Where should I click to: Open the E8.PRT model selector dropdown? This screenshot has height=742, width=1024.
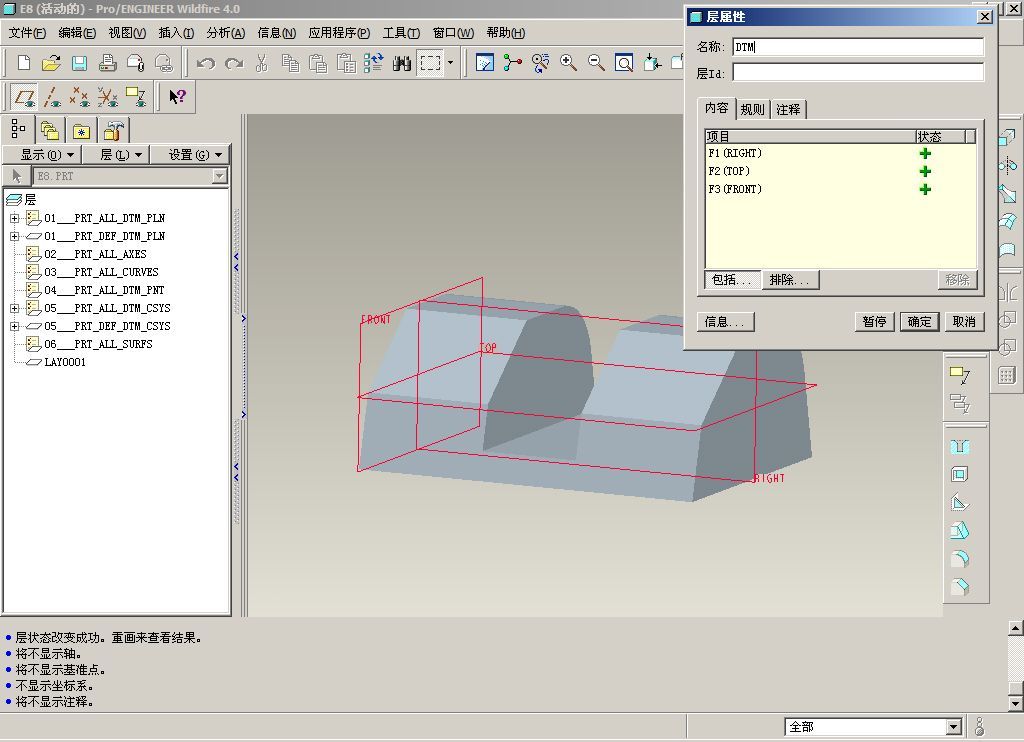click(219, 176)
